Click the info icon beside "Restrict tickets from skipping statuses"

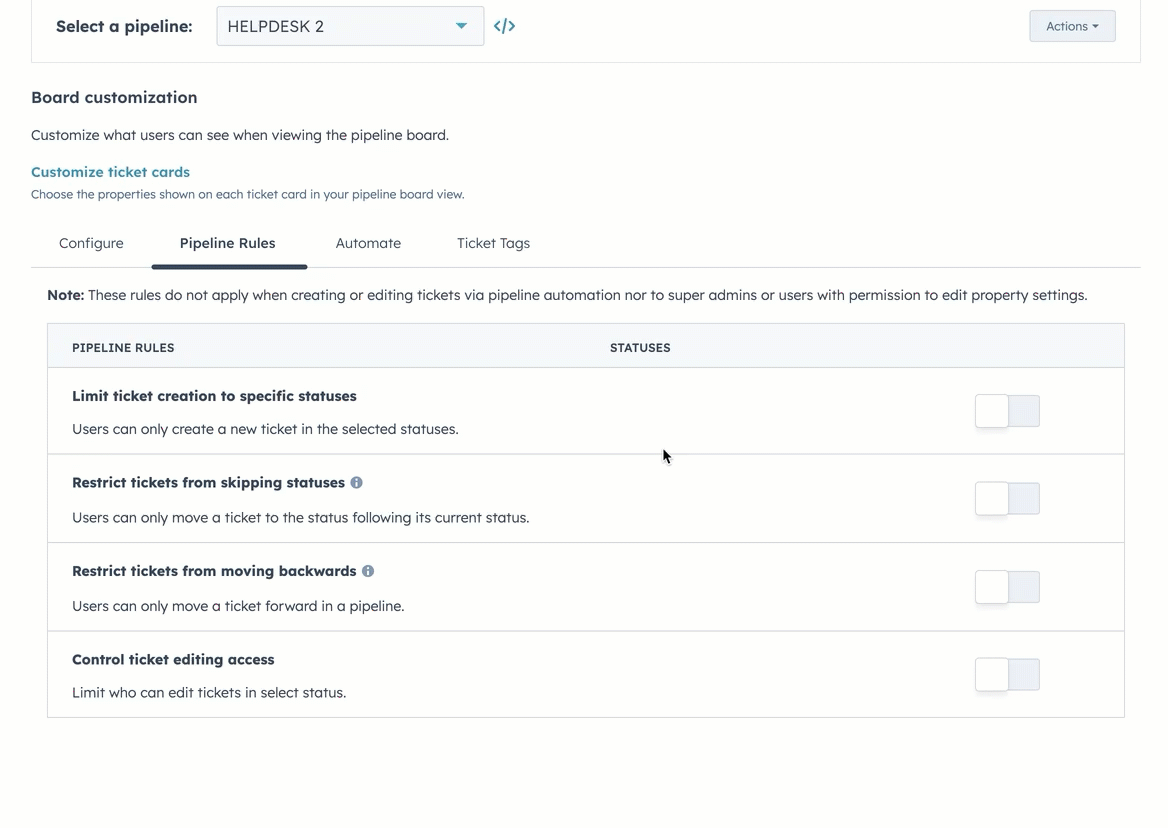point(356,482)
